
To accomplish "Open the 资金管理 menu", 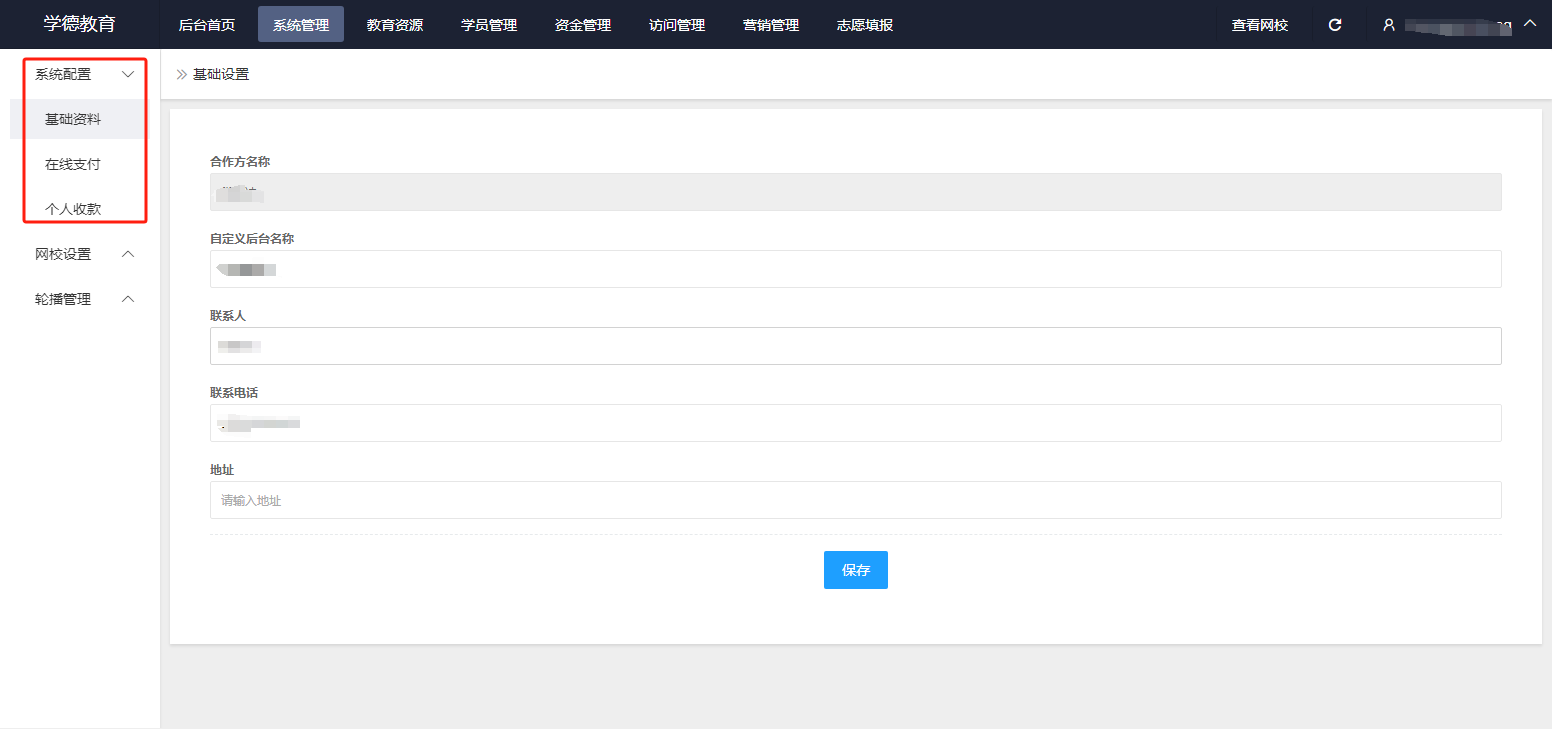I will [583, 25].
